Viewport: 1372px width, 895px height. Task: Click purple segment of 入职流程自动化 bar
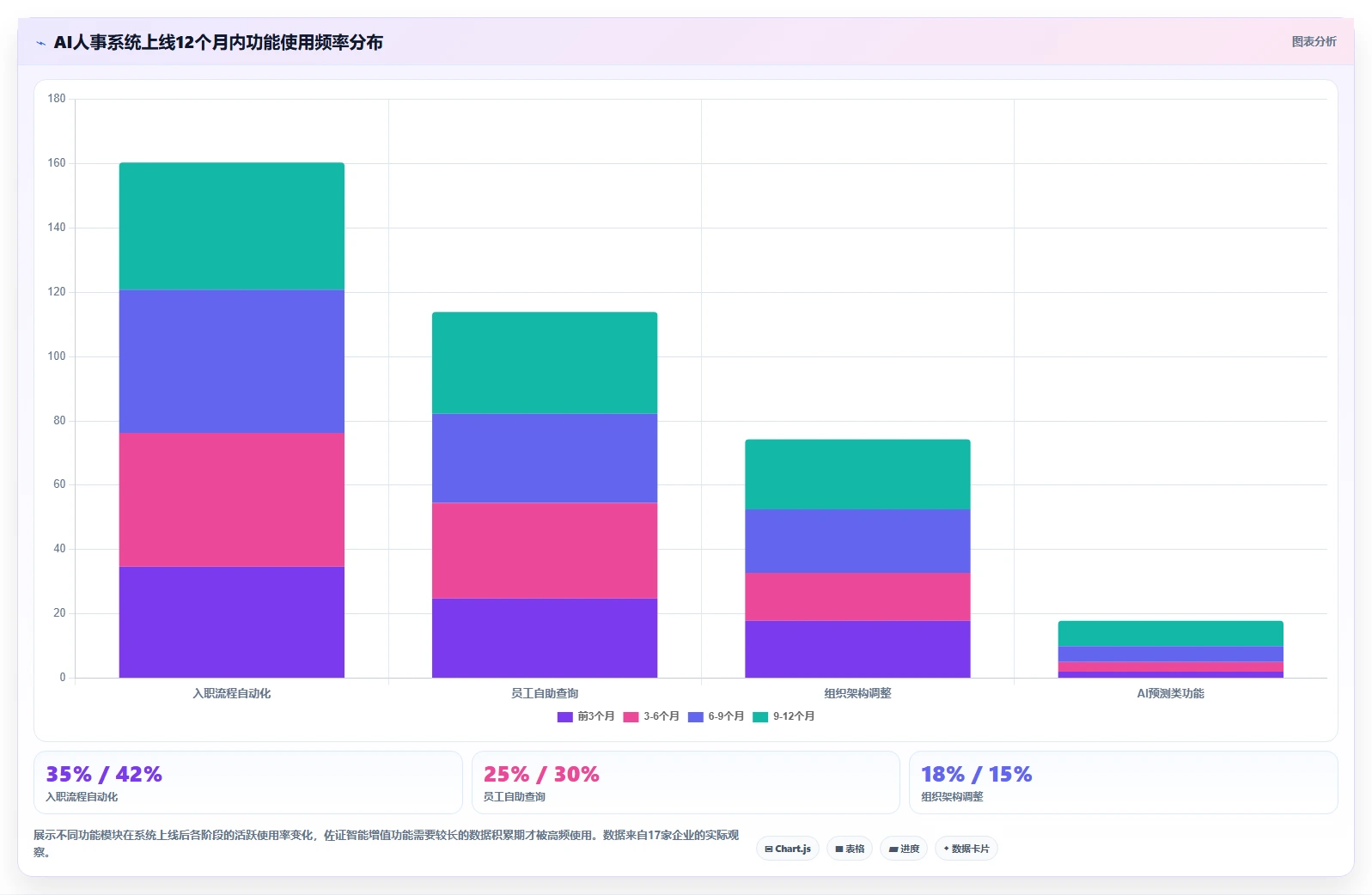(232, 622)
